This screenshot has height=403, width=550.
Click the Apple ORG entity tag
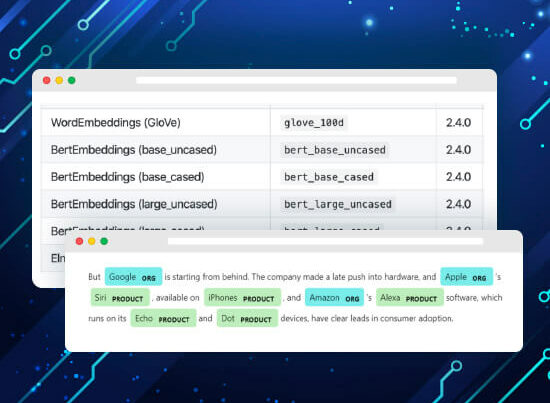tap(467, 277)
